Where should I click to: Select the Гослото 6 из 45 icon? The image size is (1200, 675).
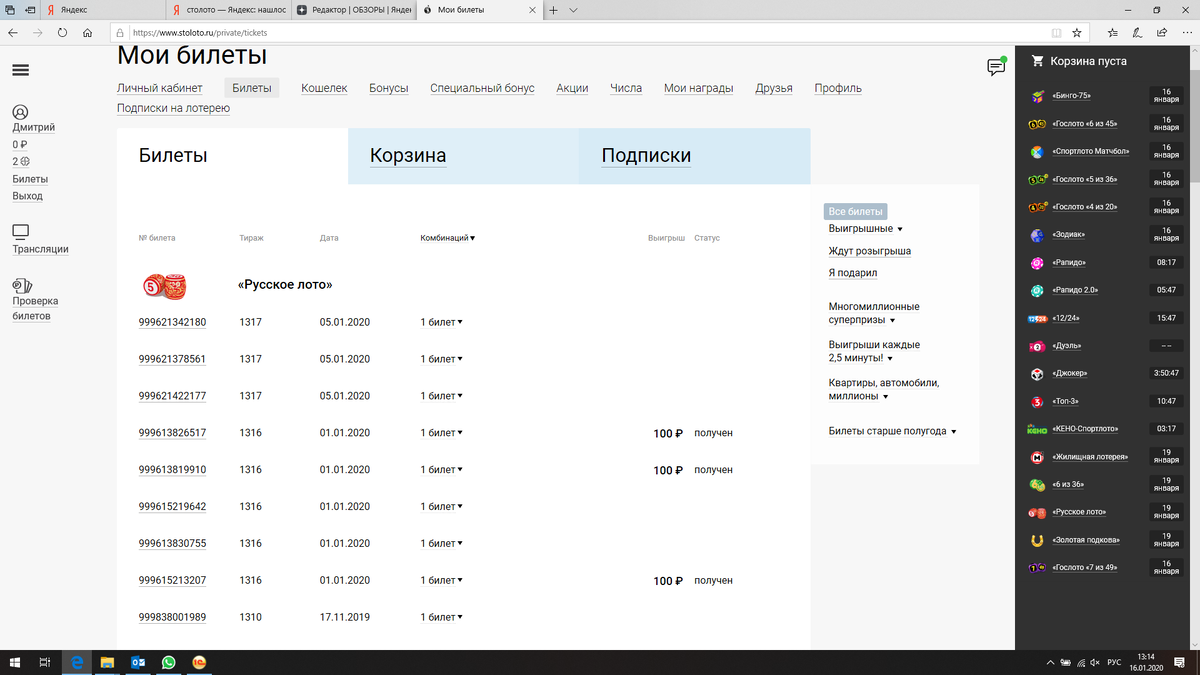point(1037,124)
